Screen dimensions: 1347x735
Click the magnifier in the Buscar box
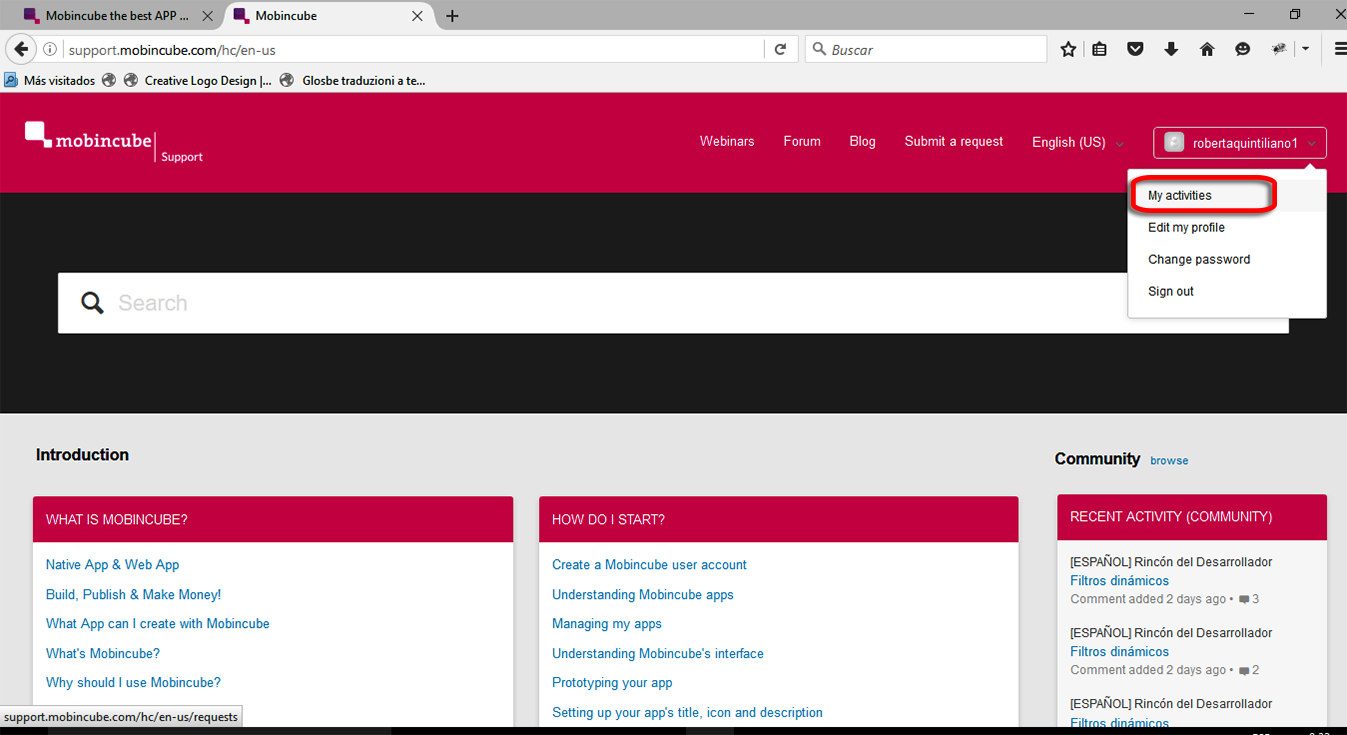(x=819, y=49)
